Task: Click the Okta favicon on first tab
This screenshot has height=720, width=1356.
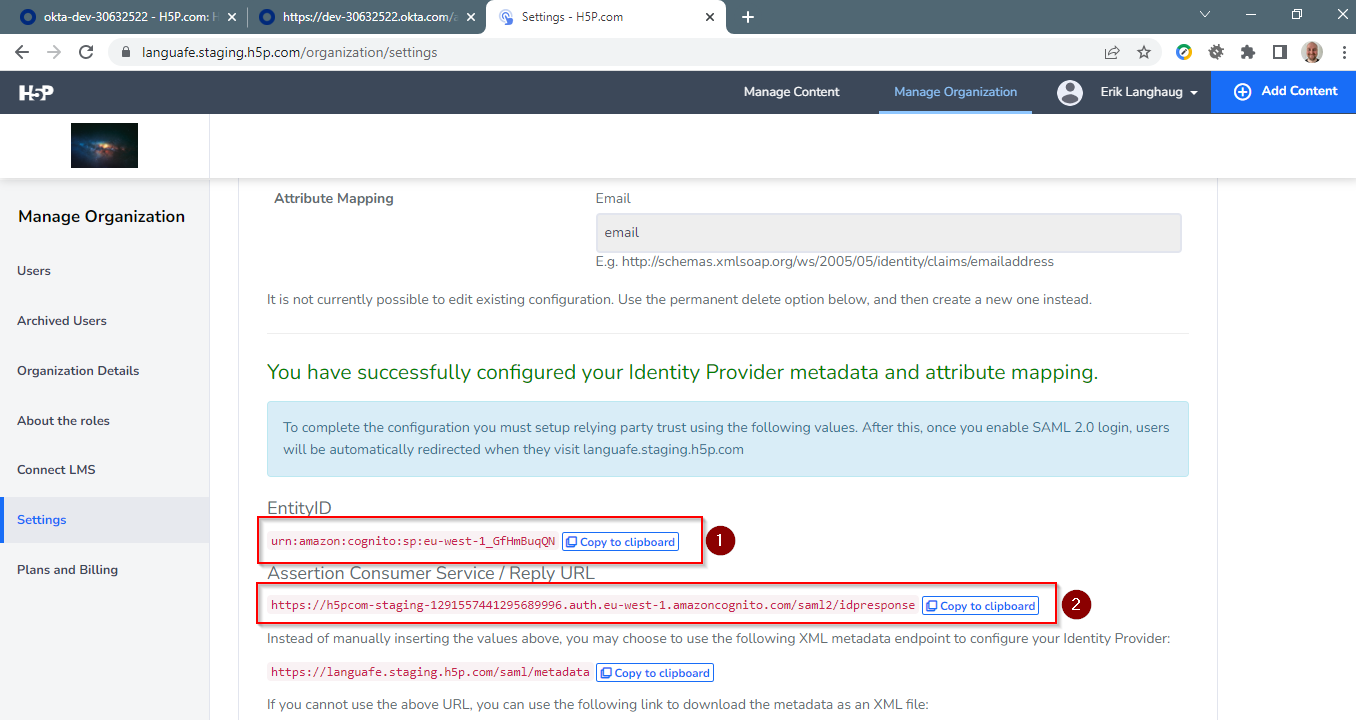Action: [28, 17]
